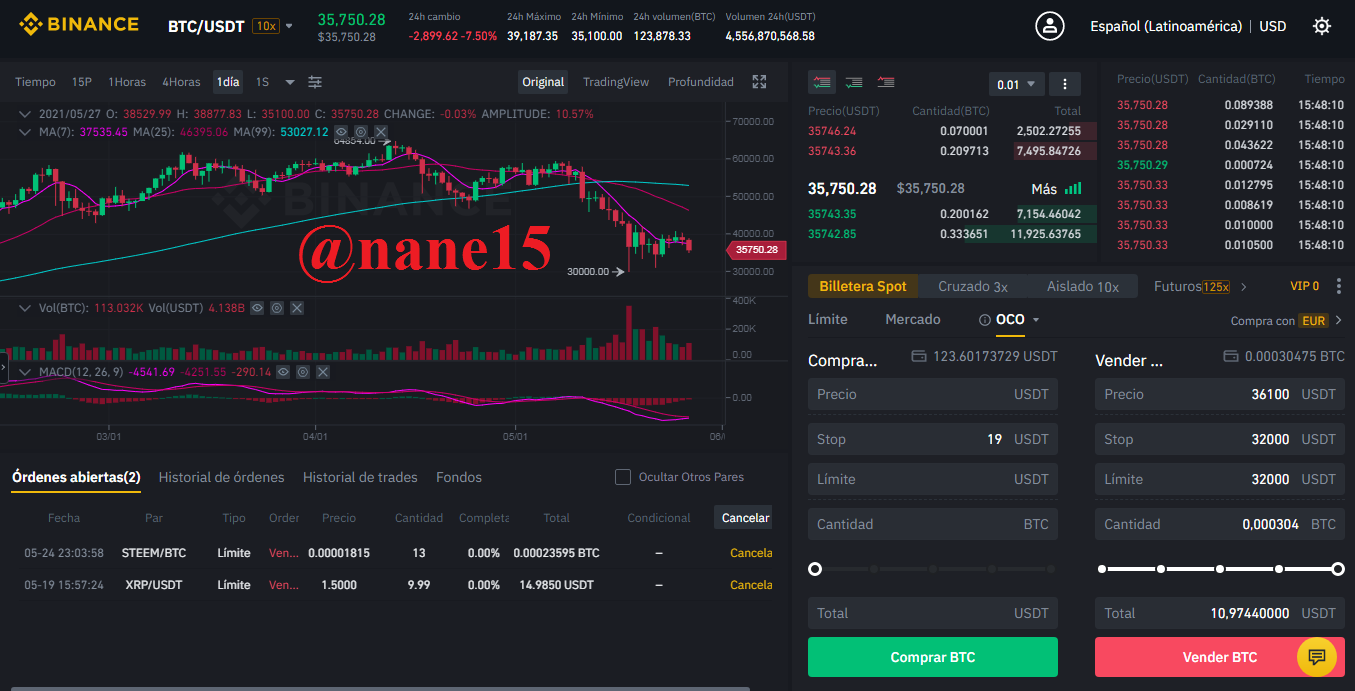
Task: Click Cancelar all orders button
Action: coord(745,518)
